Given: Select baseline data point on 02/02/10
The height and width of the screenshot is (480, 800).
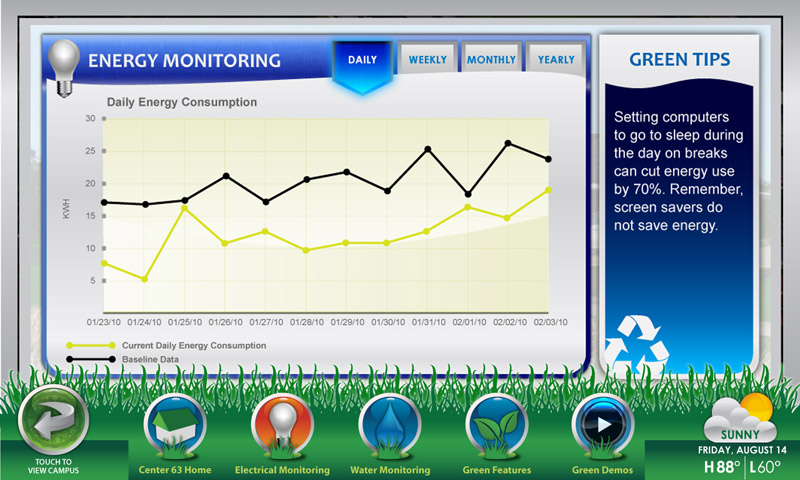Looking at the screenshot, I should point(508,143).
